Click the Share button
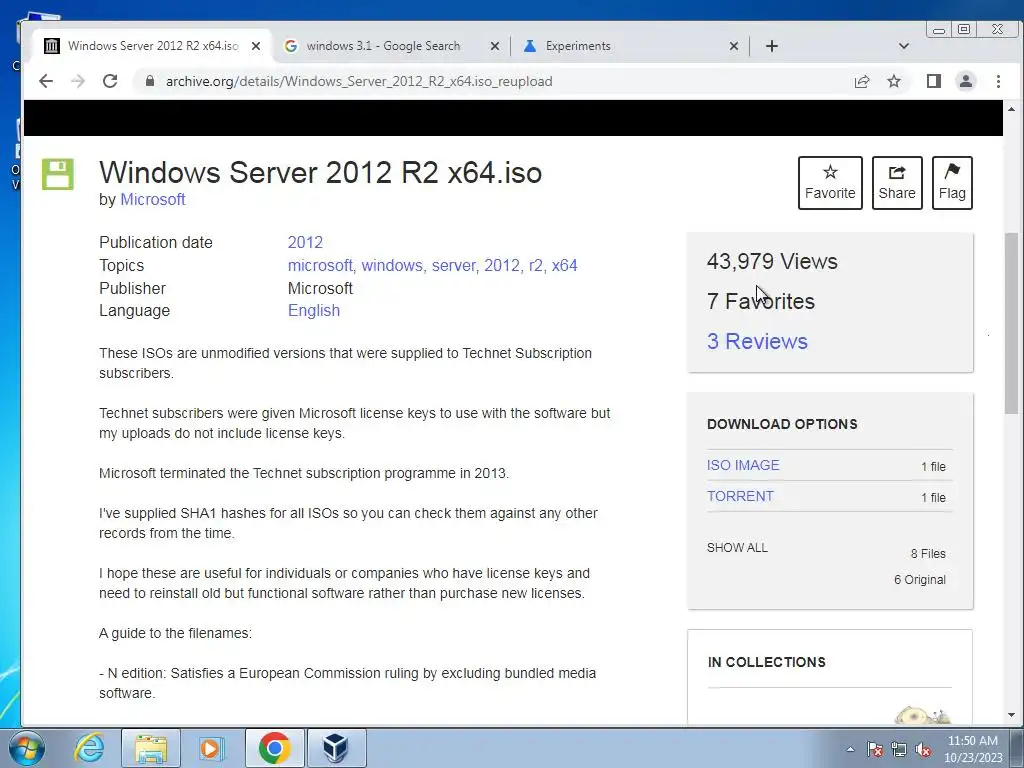The image size is (1024, 768). [897, 183]
